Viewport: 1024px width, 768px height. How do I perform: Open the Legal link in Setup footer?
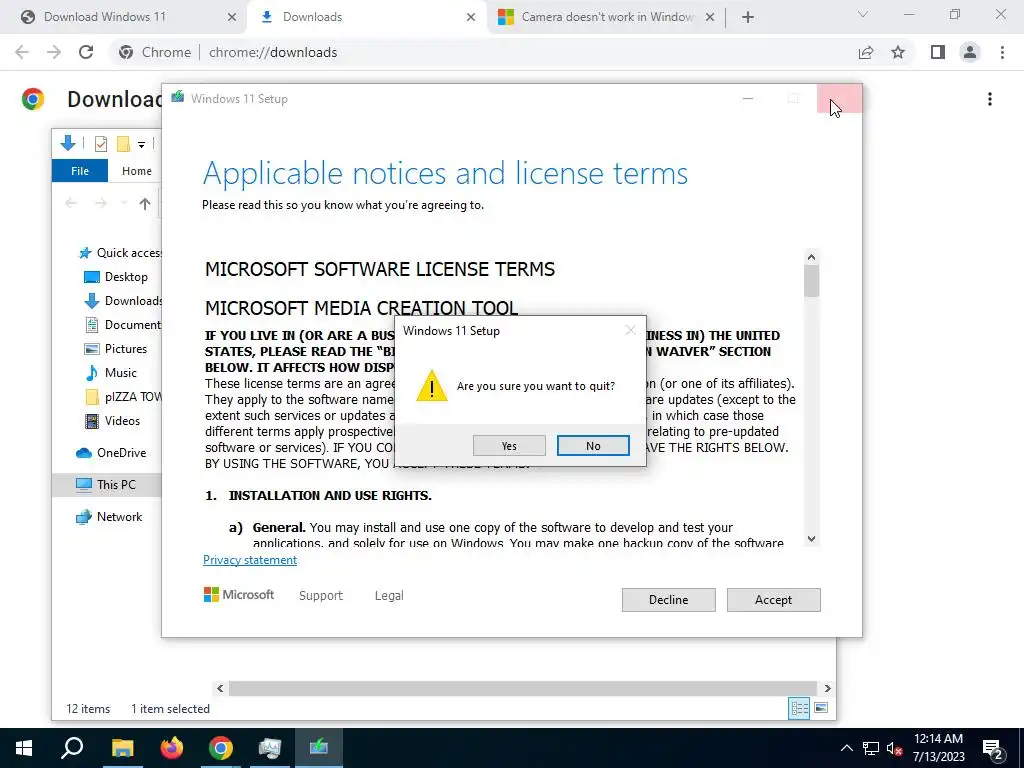pos(389,595)
